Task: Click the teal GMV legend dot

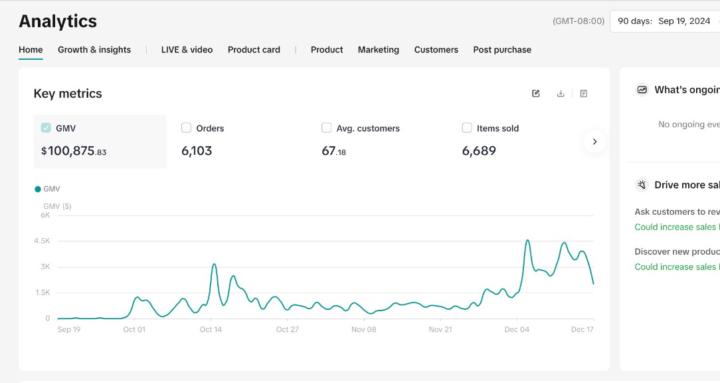Action: [38, 189]
